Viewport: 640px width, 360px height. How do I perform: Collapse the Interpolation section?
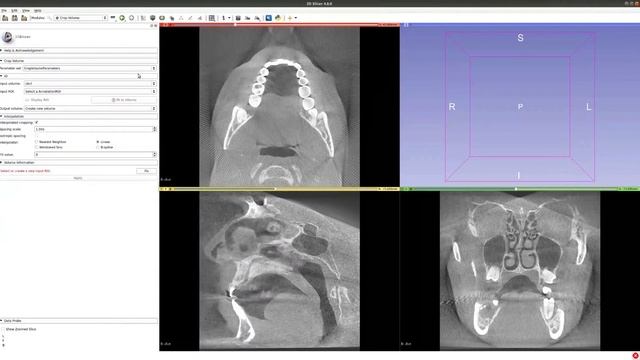[79, 116]
